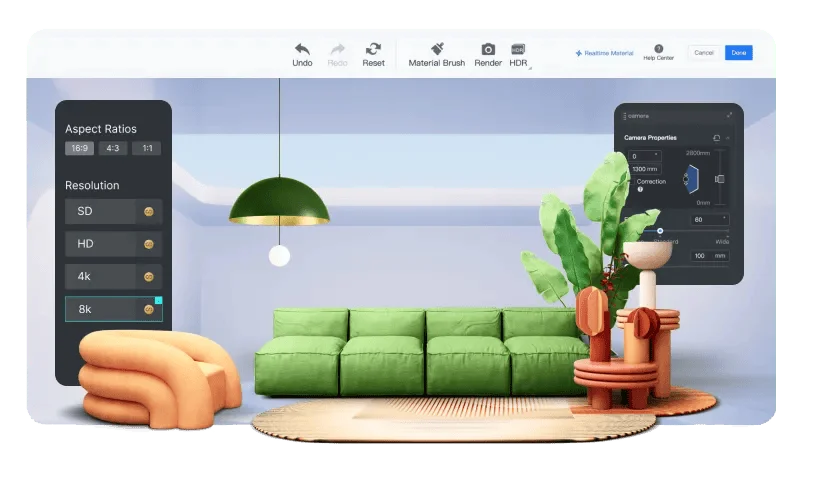Click the coin icon beside 4k
This screenshot has height=480, width=817.
click(148, 277)
